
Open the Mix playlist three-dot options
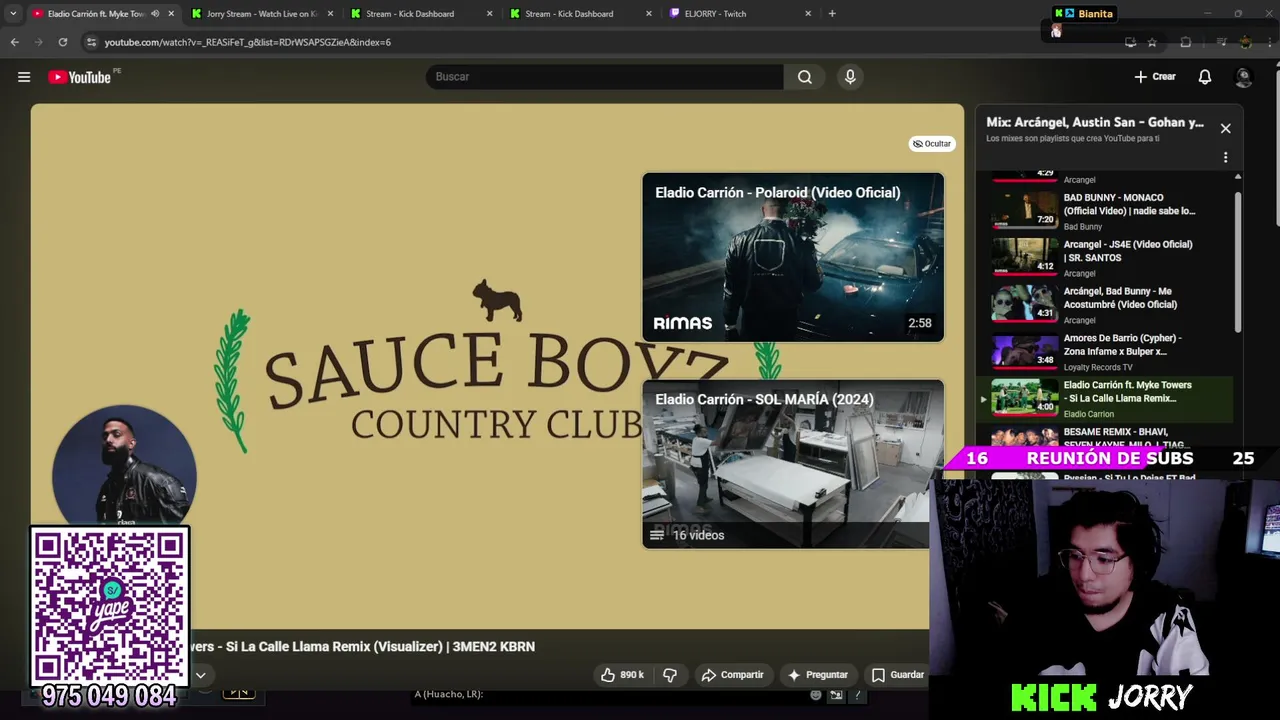[x=1225, y=157]
